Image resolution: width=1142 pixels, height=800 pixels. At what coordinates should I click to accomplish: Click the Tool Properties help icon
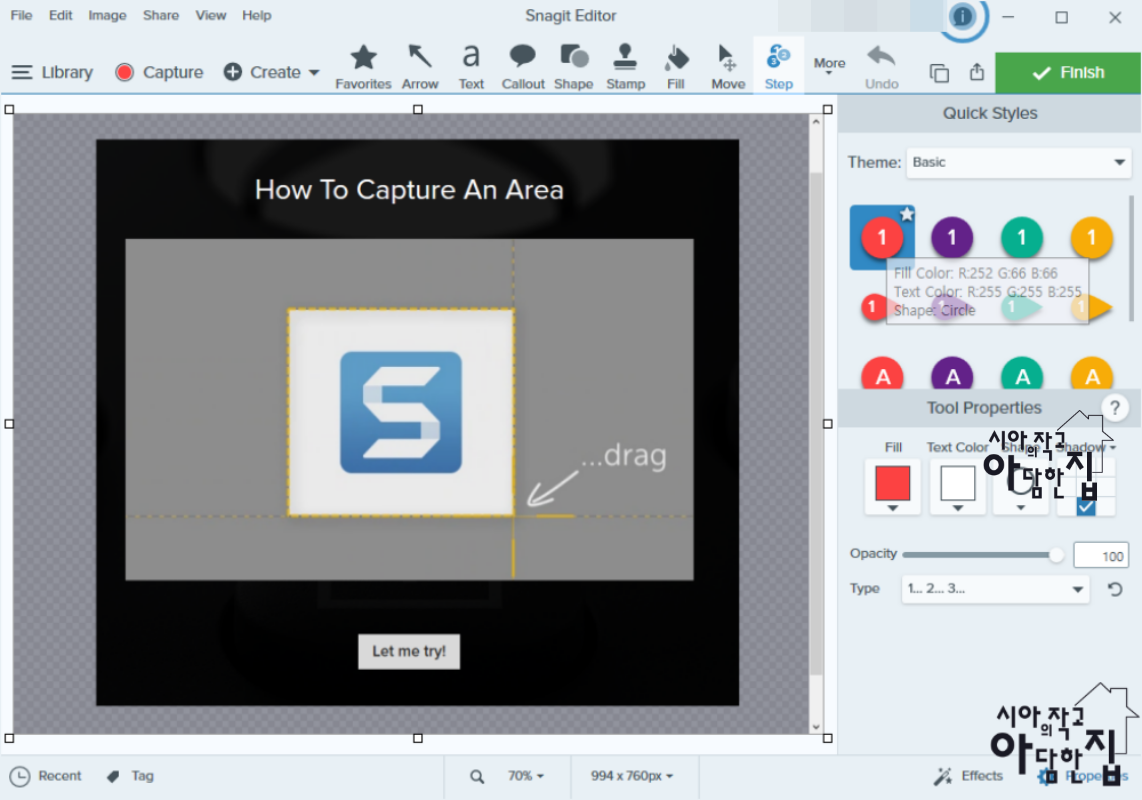(1114, 408)
